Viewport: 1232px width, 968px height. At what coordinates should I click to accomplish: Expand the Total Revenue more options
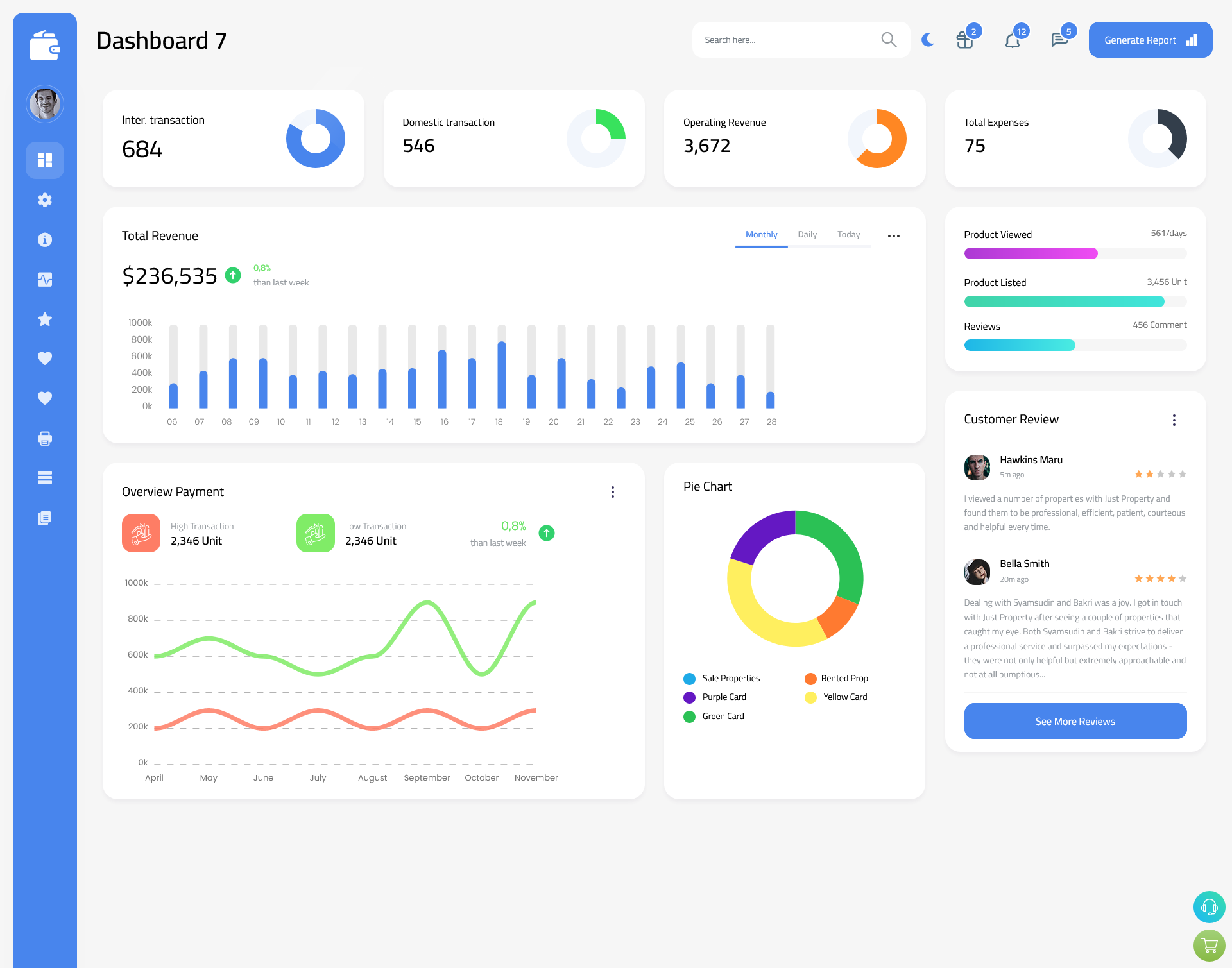click(894, 234)
